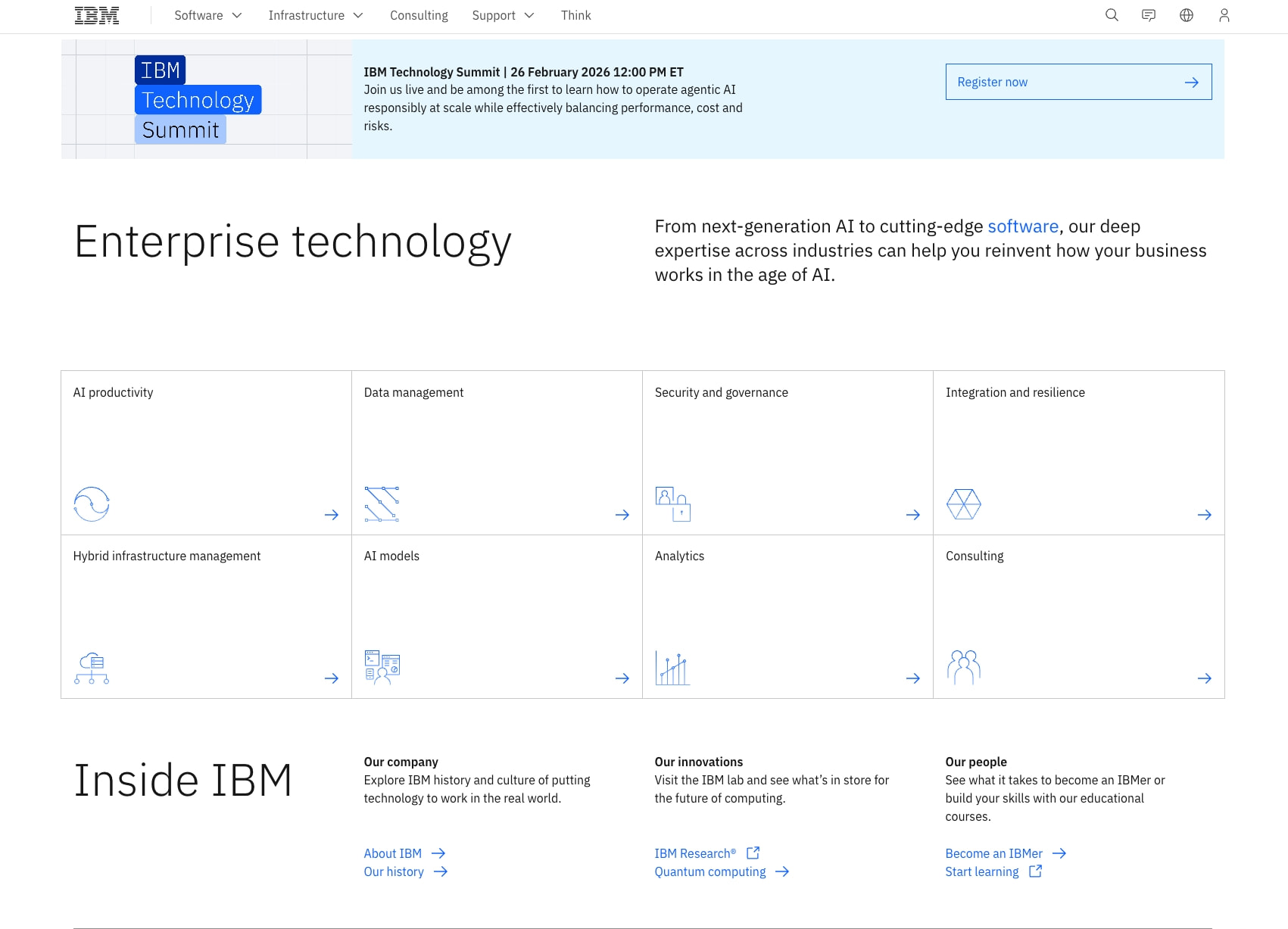Screen dimensions: 1288x929
Task: Click the arrow in the Consulting card
Action: coord(1205,678)
